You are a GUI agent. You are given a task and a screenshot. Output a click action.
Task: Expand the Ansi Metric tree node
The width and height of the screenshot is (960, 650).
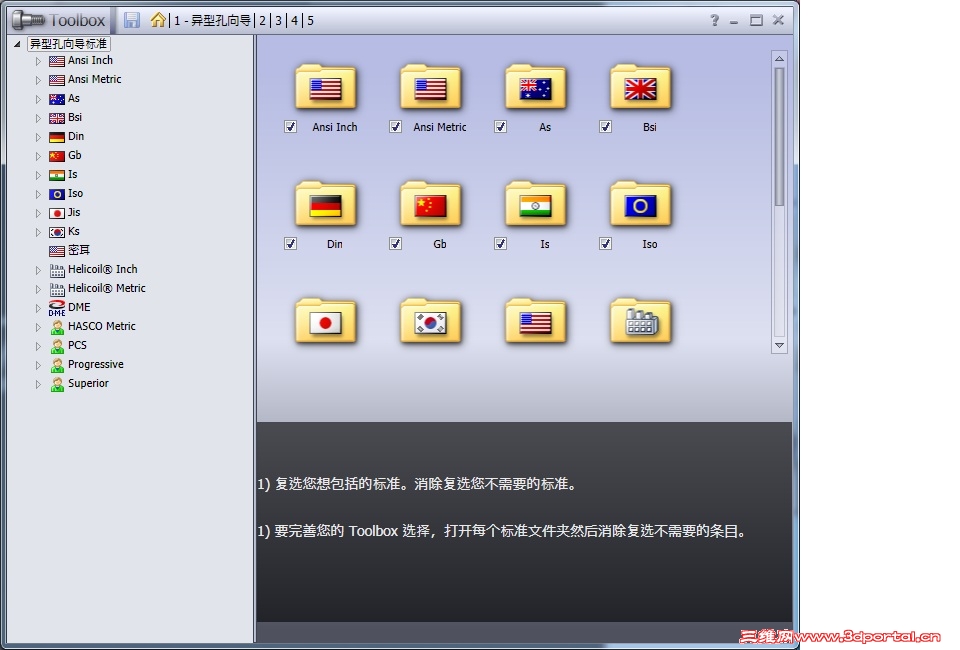tap(38, 80)
